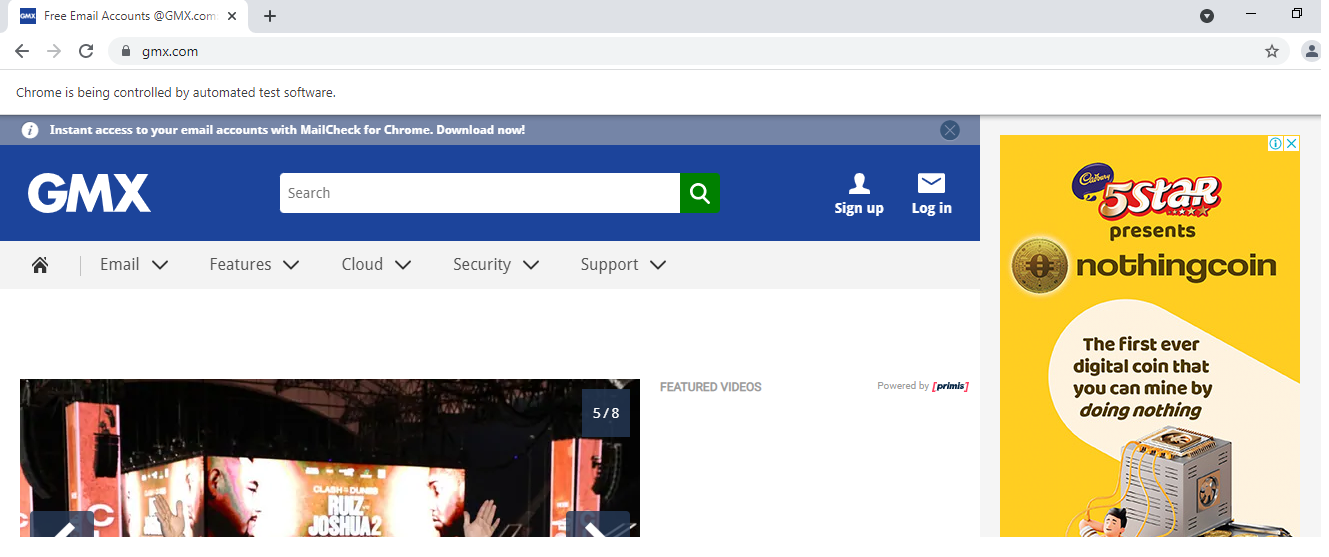Expand the Cloud menu
This screenshot has width=1329, height=557.
click(376, 265)
